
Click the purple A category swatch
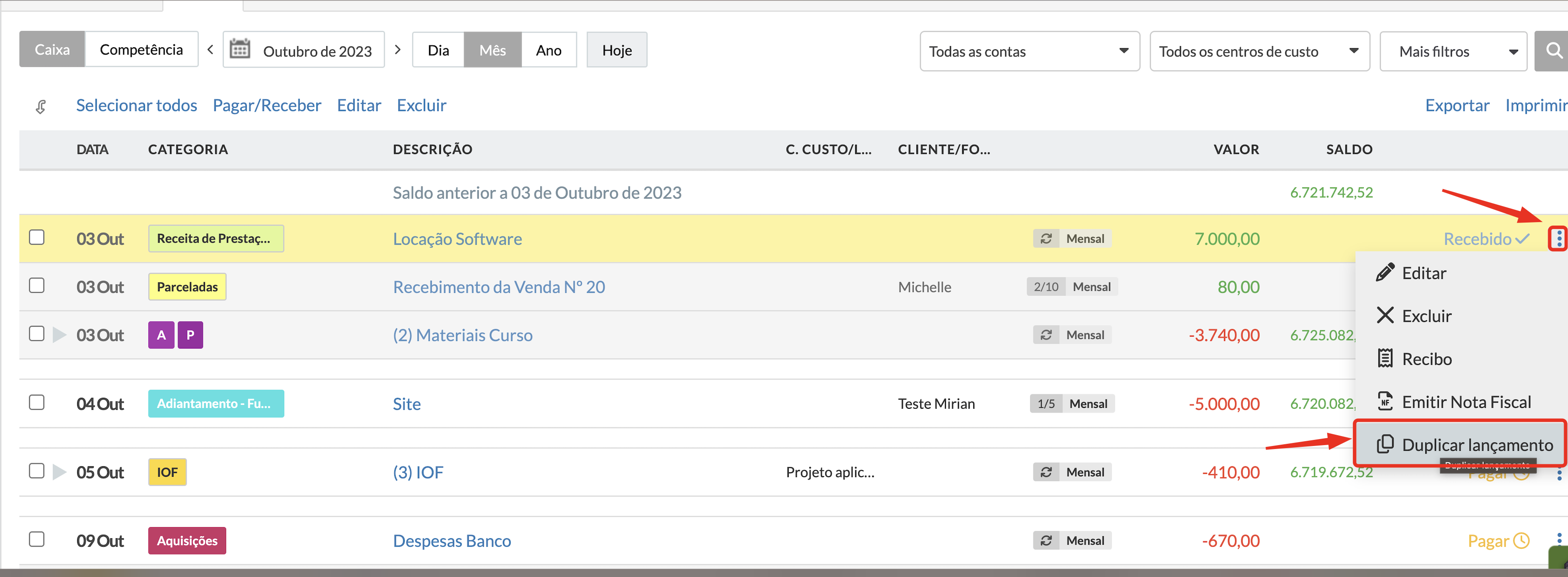tap(161, 335)
